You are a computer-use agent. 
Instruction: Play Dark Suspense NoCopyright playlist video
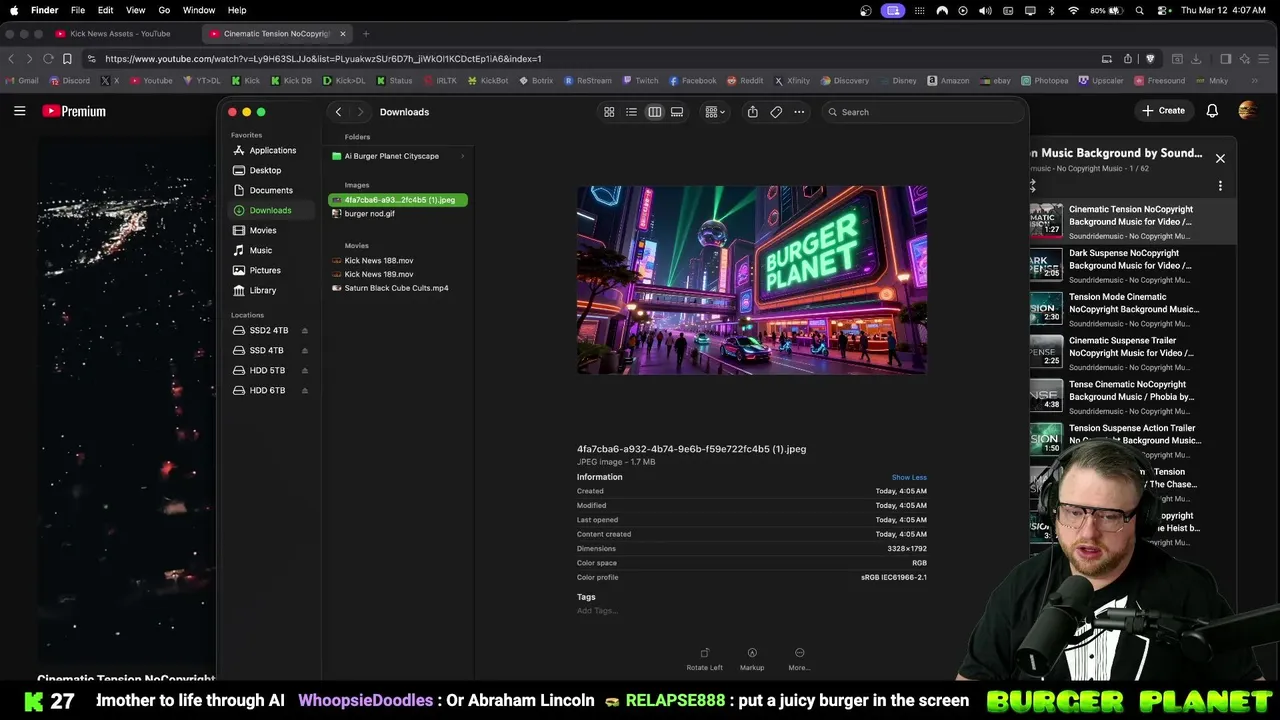point(1132,265)
